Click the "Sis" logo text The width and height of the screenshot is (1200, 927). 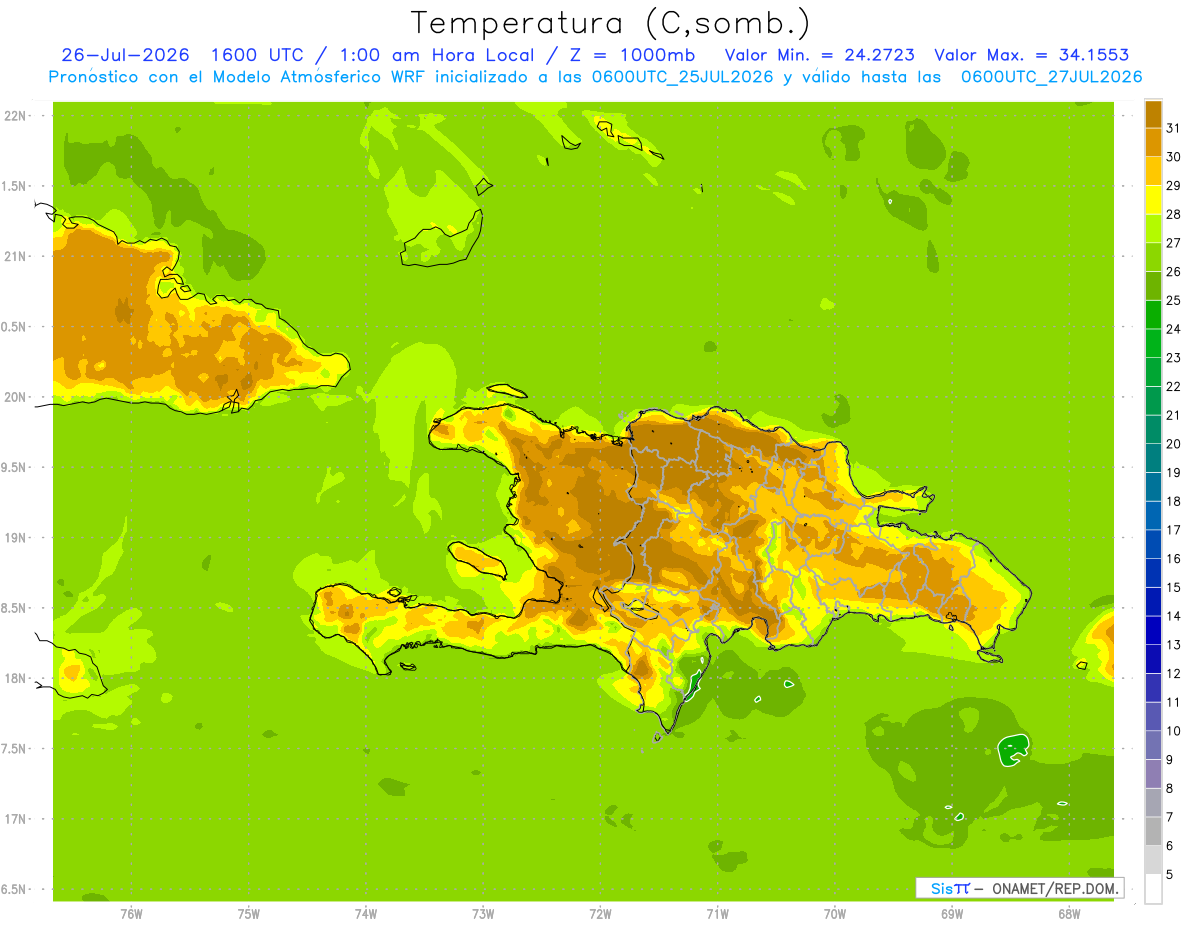point(943,888)
